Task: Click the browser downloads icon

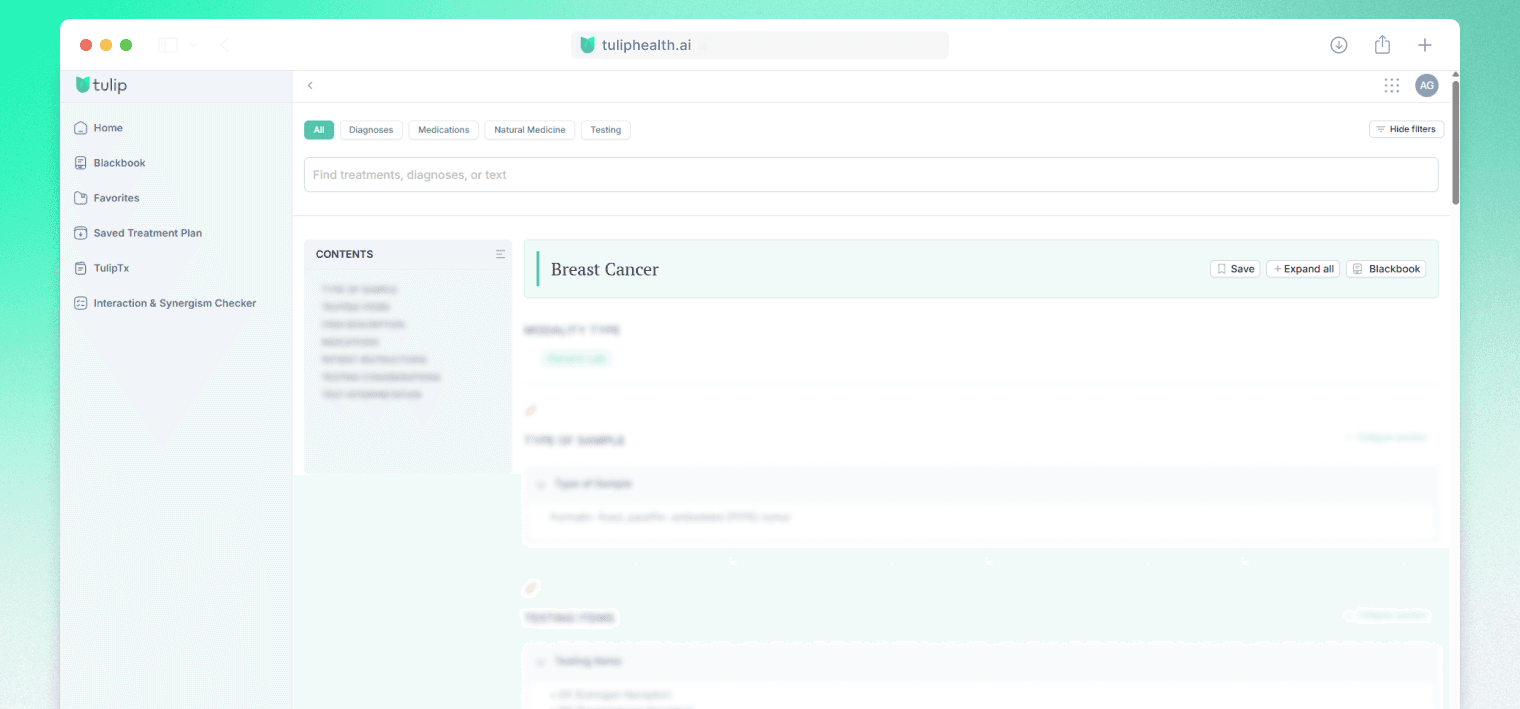Action: coord(1339,45)
